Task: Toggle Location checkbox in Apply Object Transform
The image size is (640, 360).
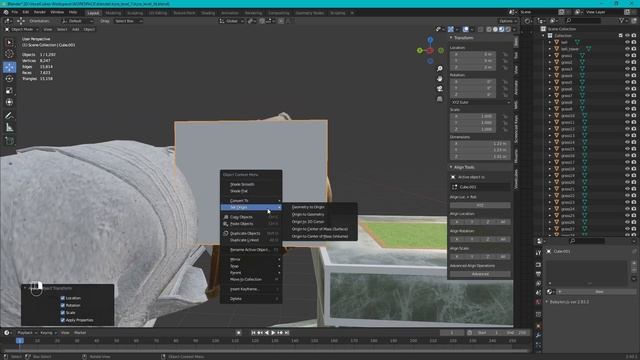Action: point(62,298)
